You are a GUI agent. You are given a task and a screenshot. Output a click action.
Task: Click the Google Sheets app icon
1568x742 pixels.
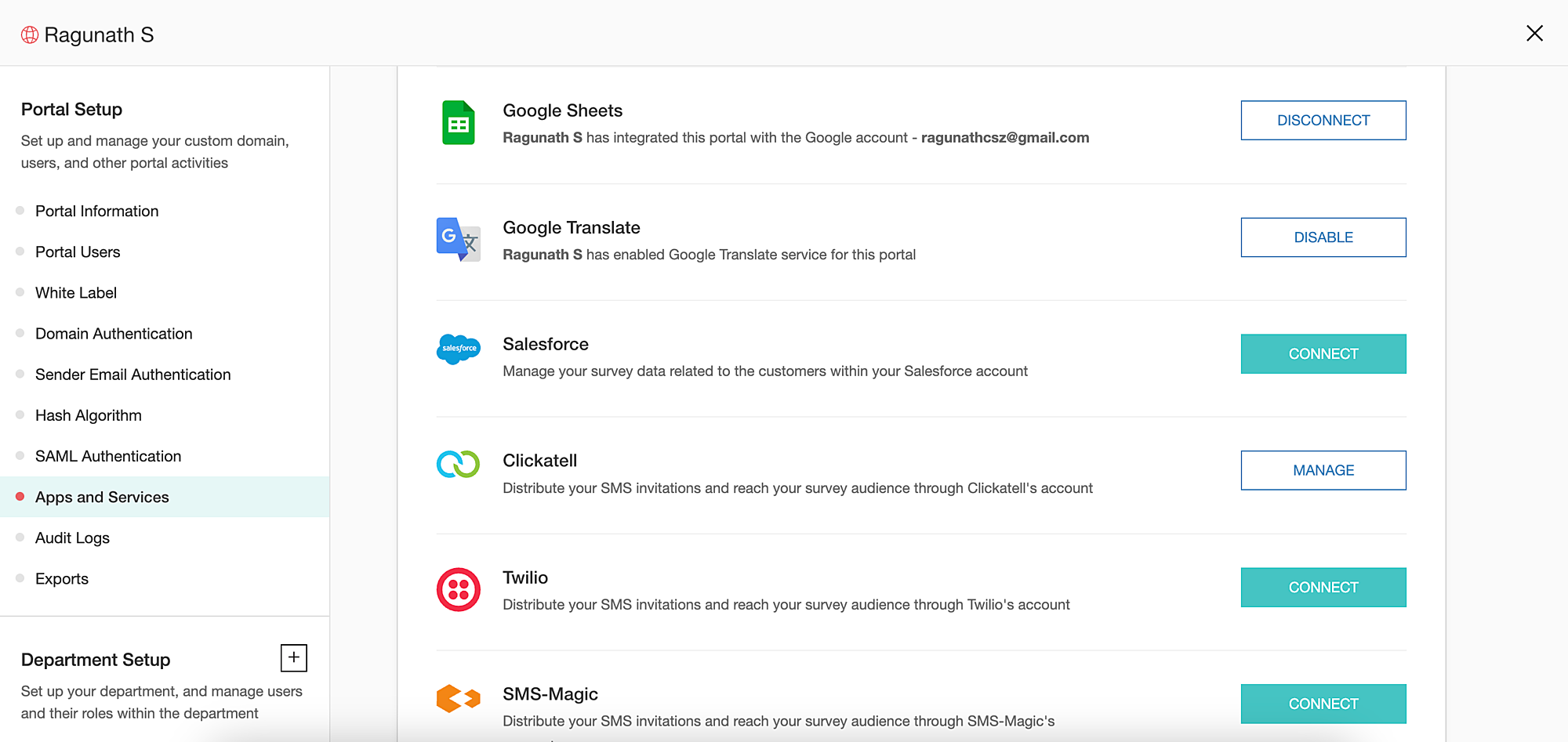coord(458,122)
